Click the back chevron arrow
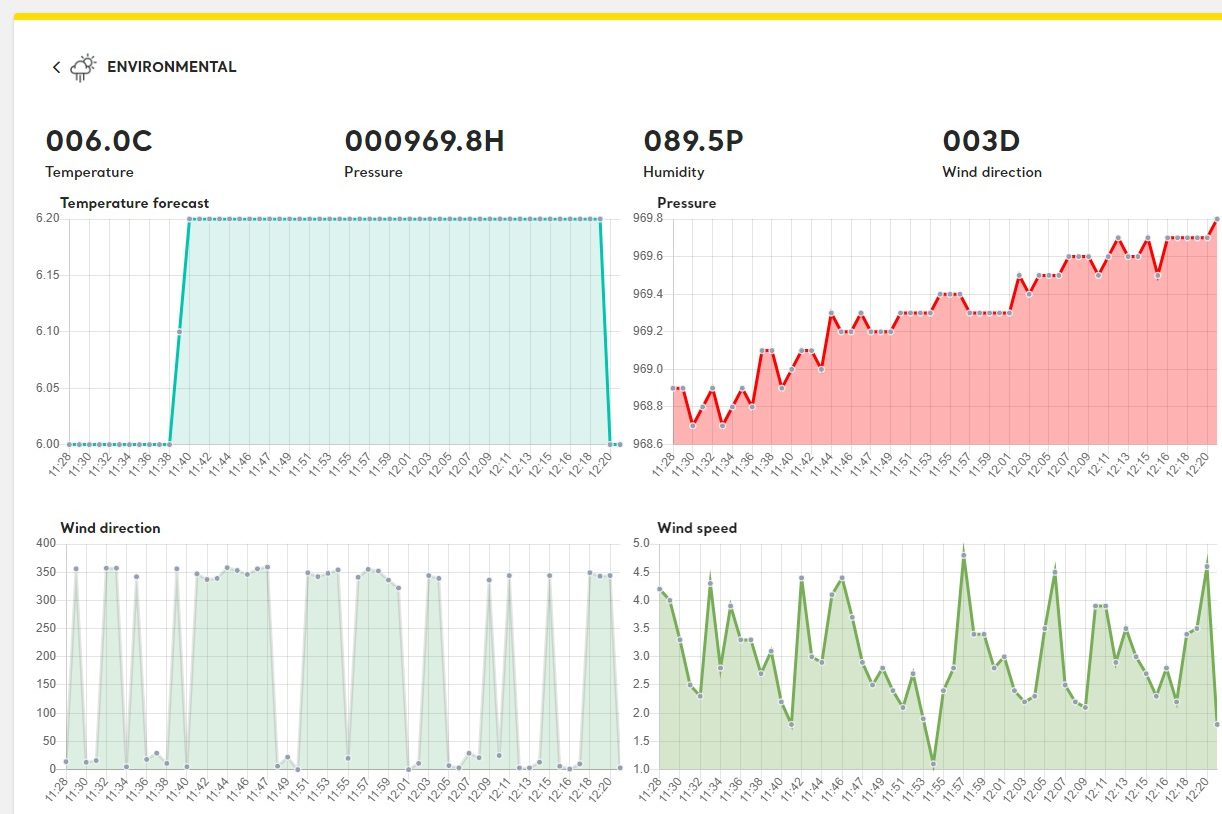Viewport: 1222px width, 814px height. tap(56, 67)
